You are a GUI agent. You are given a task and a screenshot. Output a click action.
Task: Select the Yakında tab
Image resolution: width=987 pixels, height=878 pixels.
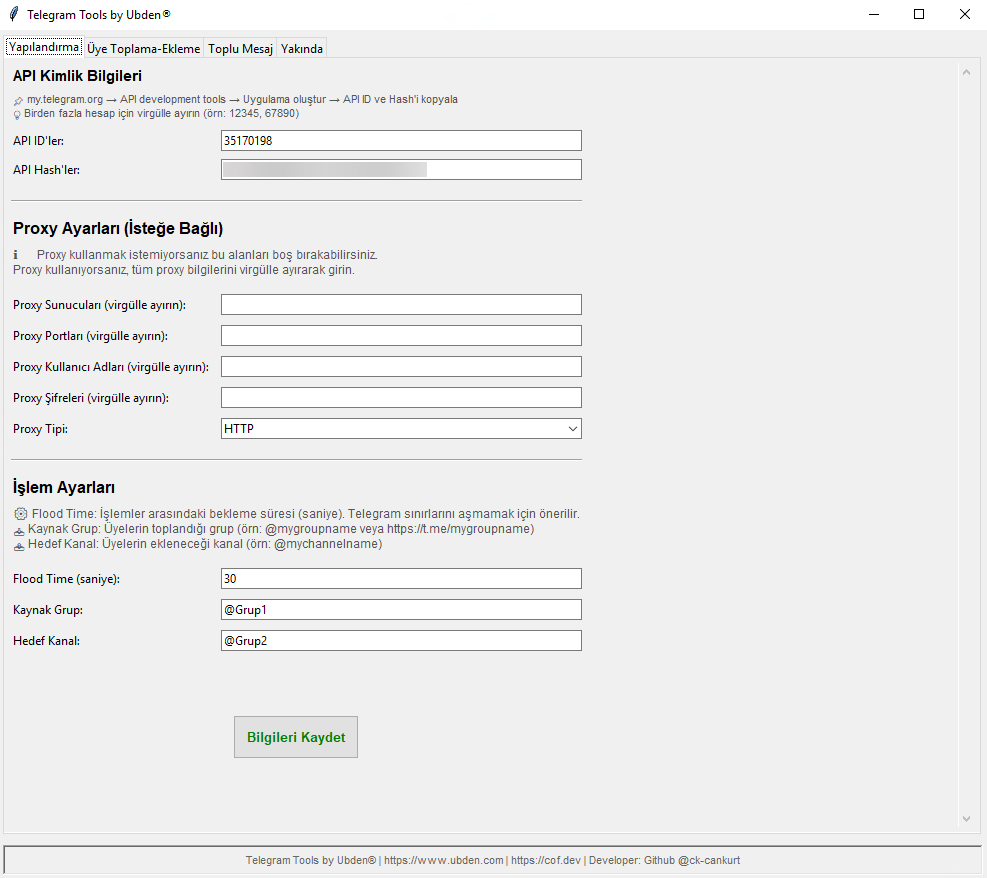click(x=302, y=49)
